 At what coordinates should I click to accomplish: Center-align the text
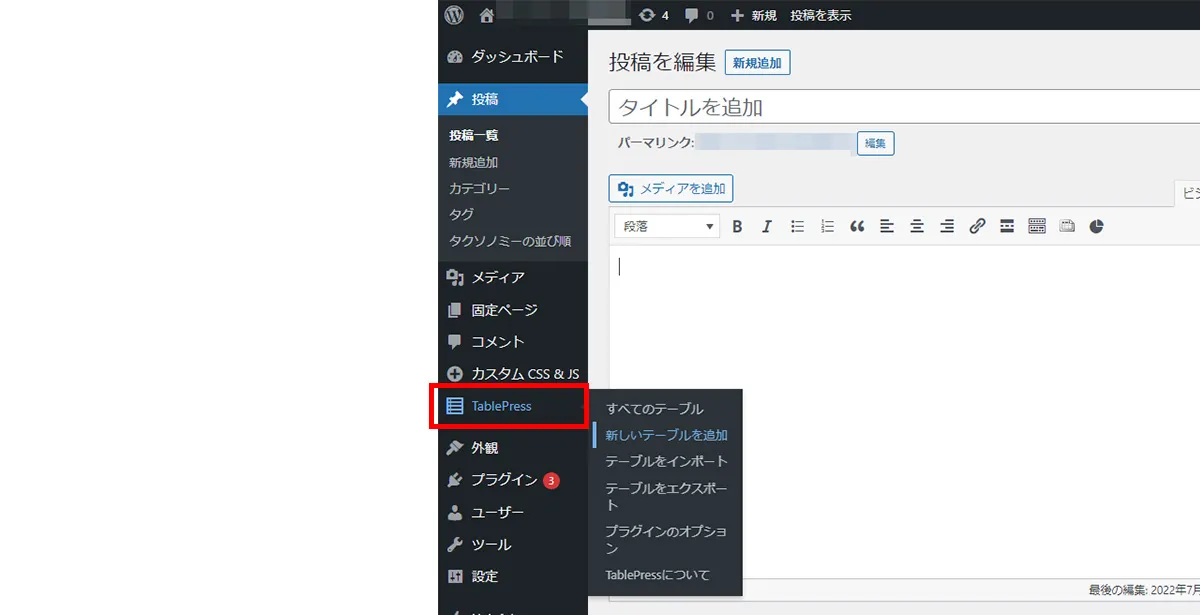click(917, 225)
